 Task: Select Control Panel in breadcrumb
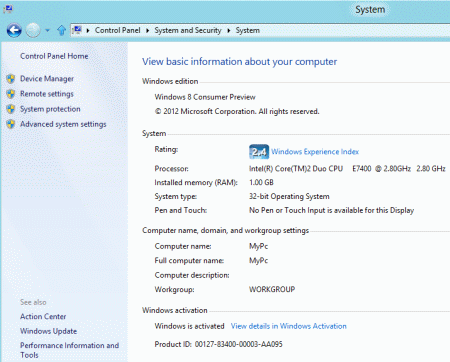click(117, 30)
